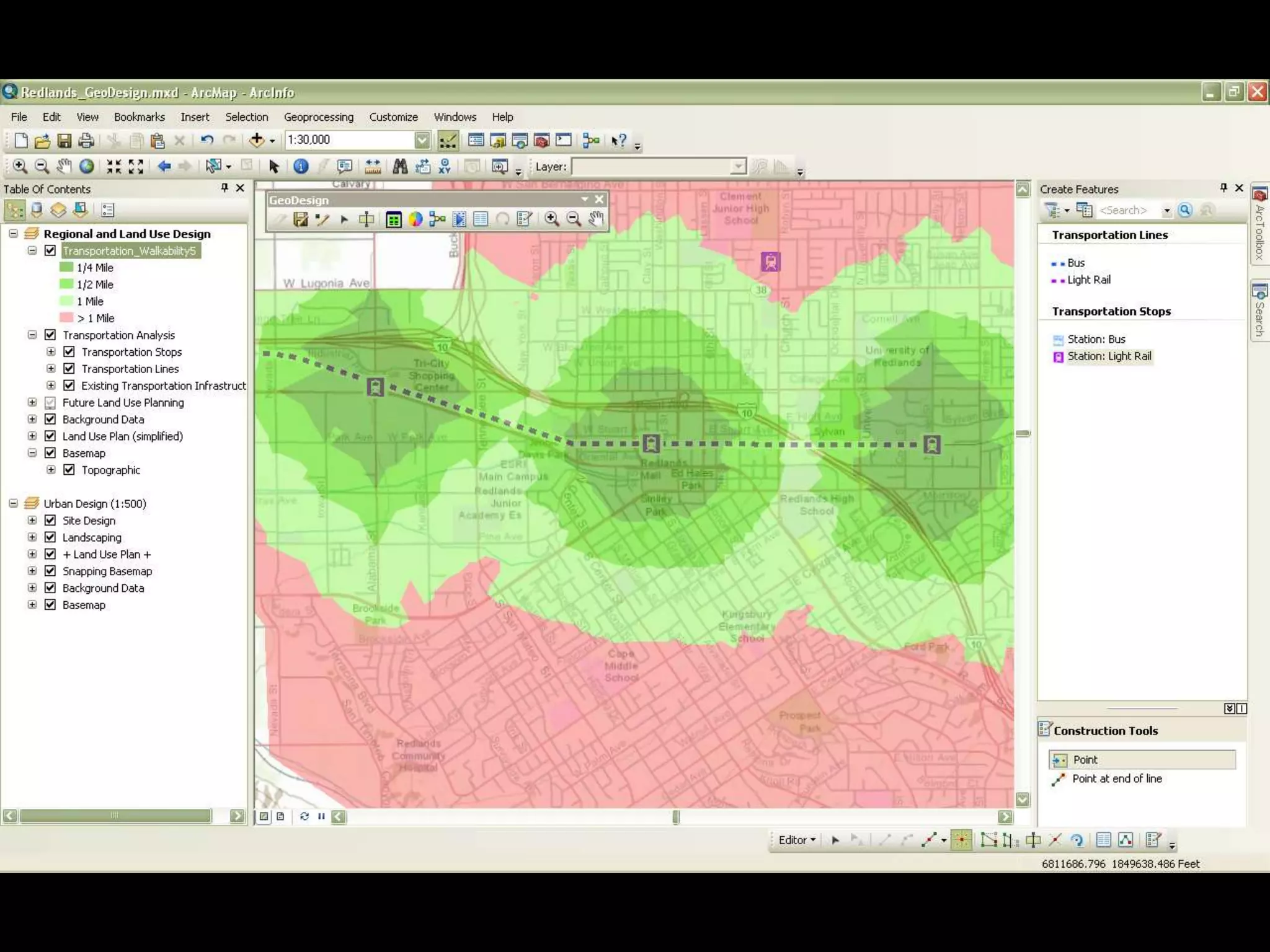The height and width of the screenshot is (952, 1270).
Task: Toggle the Landscaping layer checkbox
Action: point(50,537)
